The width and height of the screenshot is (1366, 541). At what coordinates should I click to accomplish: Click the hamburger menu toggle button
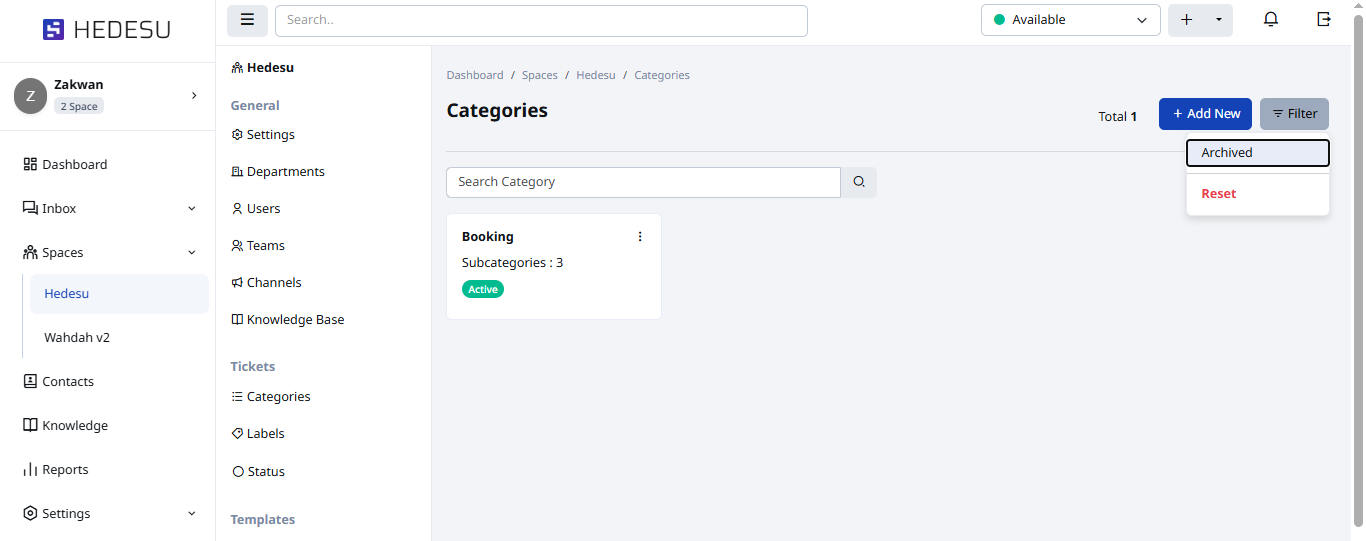247,20
